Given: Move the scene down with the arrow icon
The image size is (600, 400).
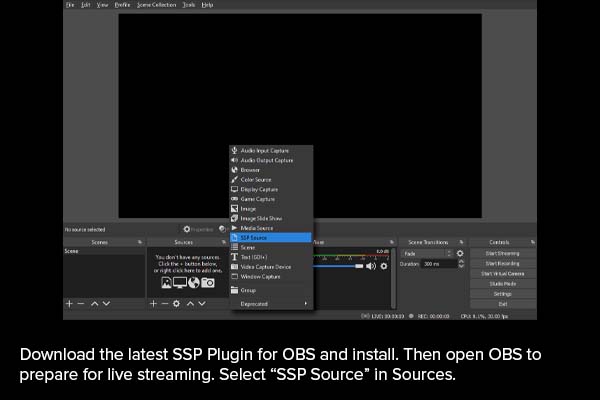Looking at the screenshot, I should click(x=106, y=303).
